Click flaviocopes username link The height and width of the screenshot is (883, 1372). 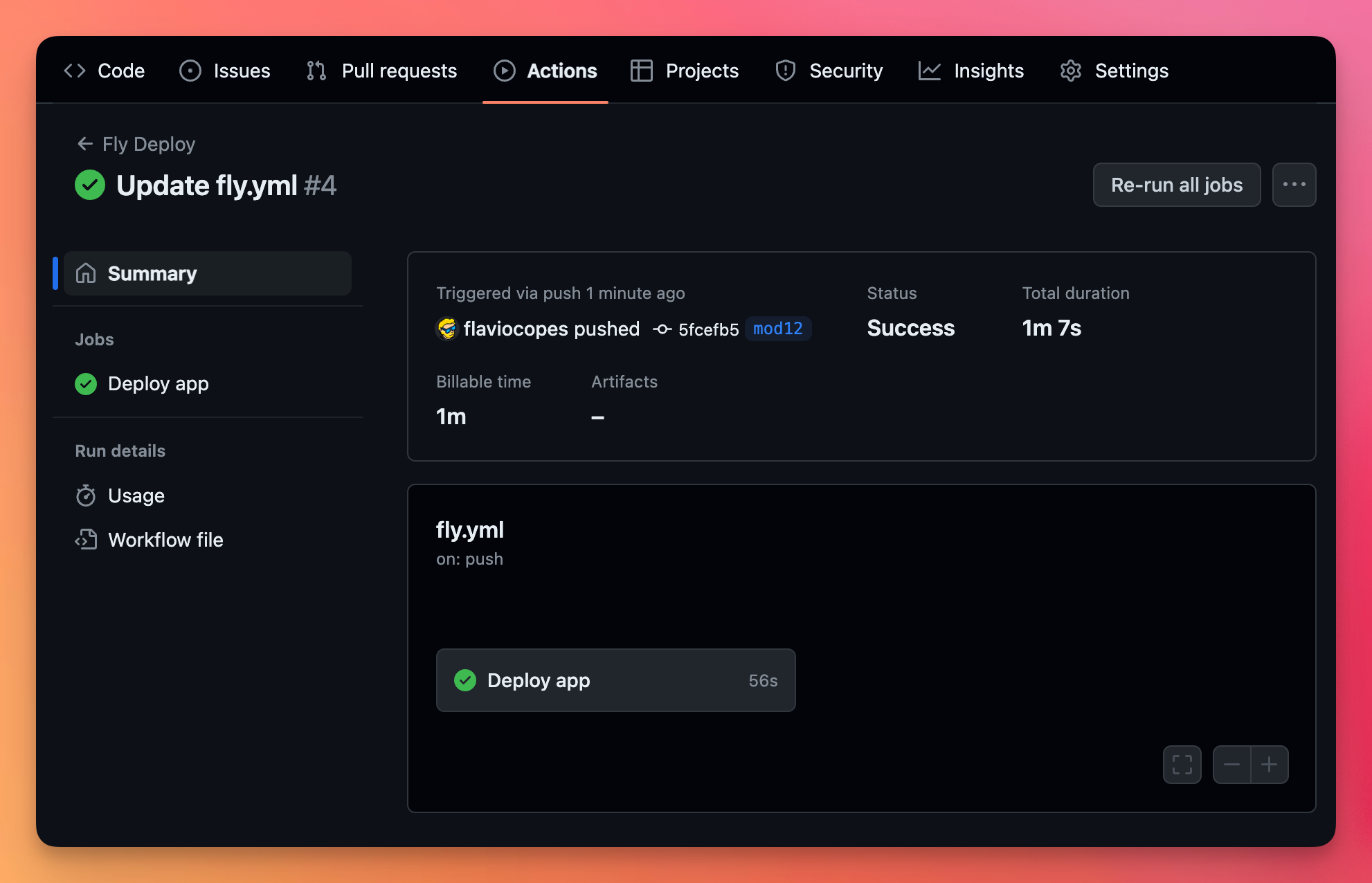click(x=516, y=329)
